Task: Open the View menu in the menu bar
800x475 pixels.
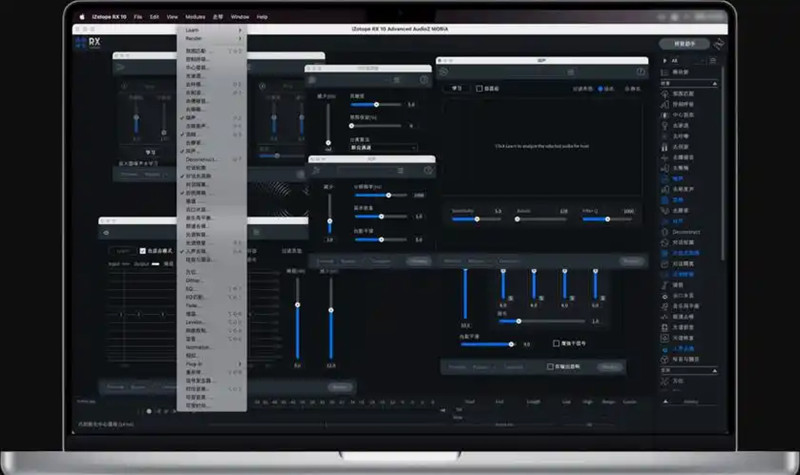Action: 172,17
